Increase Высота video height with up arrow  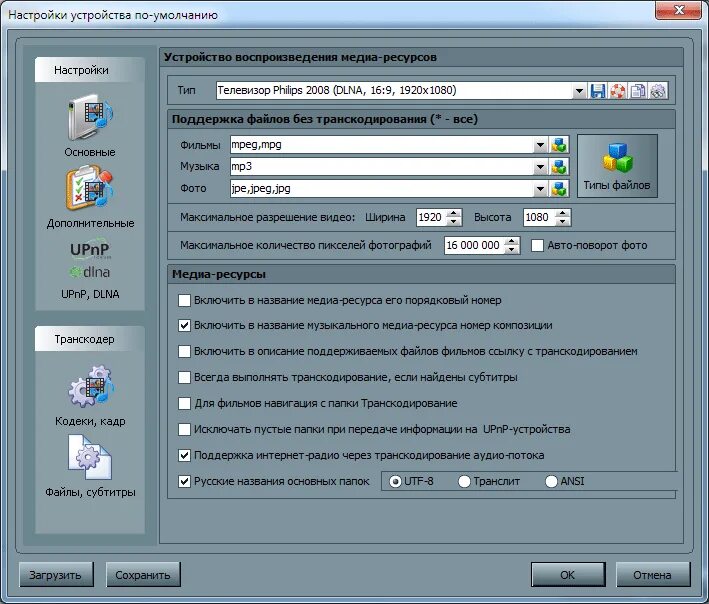coord(562,213)
